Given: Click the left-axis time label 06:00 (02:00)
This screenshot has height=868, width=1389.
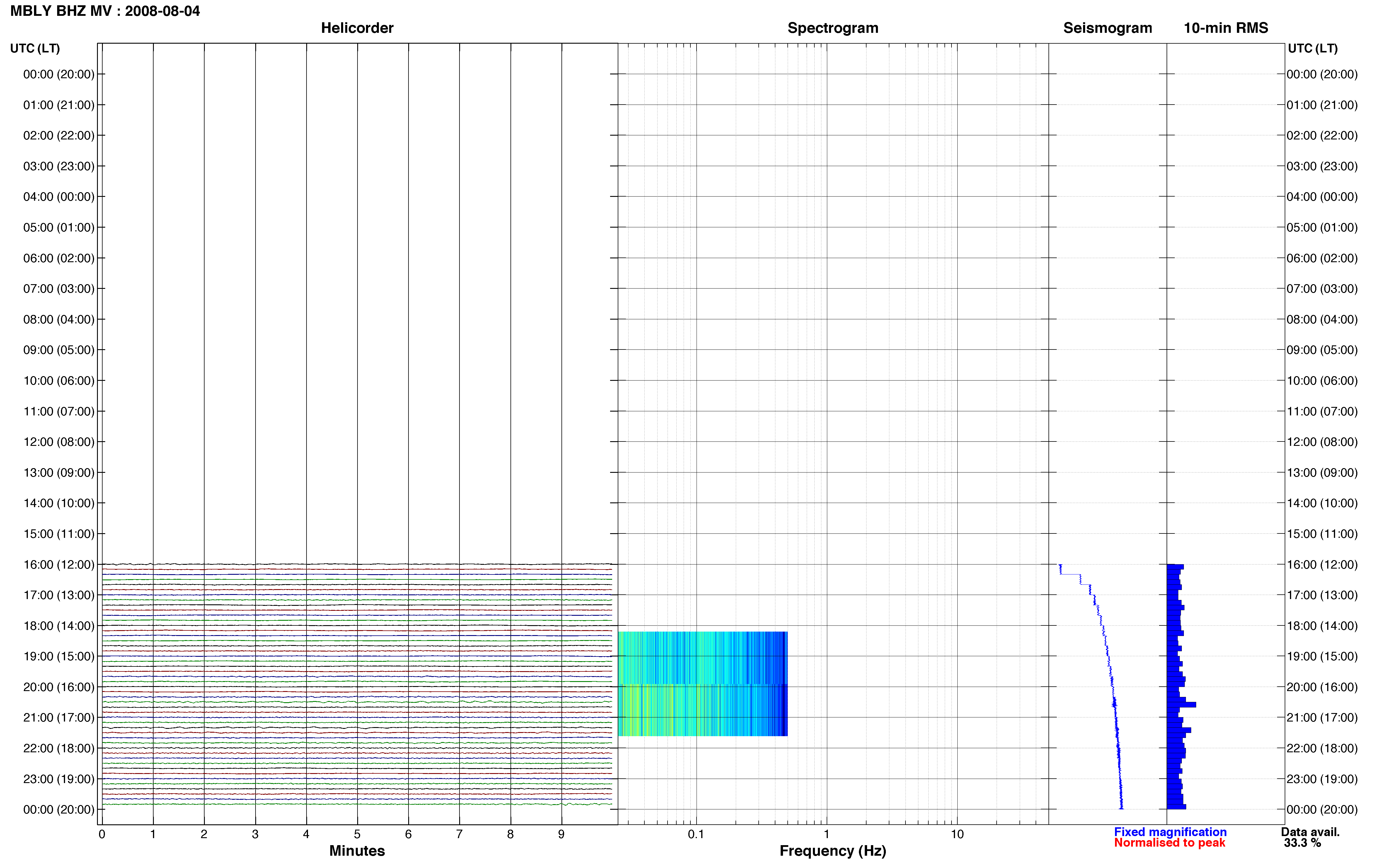Looking at the screenshot, I should click(x=59, y=258).
